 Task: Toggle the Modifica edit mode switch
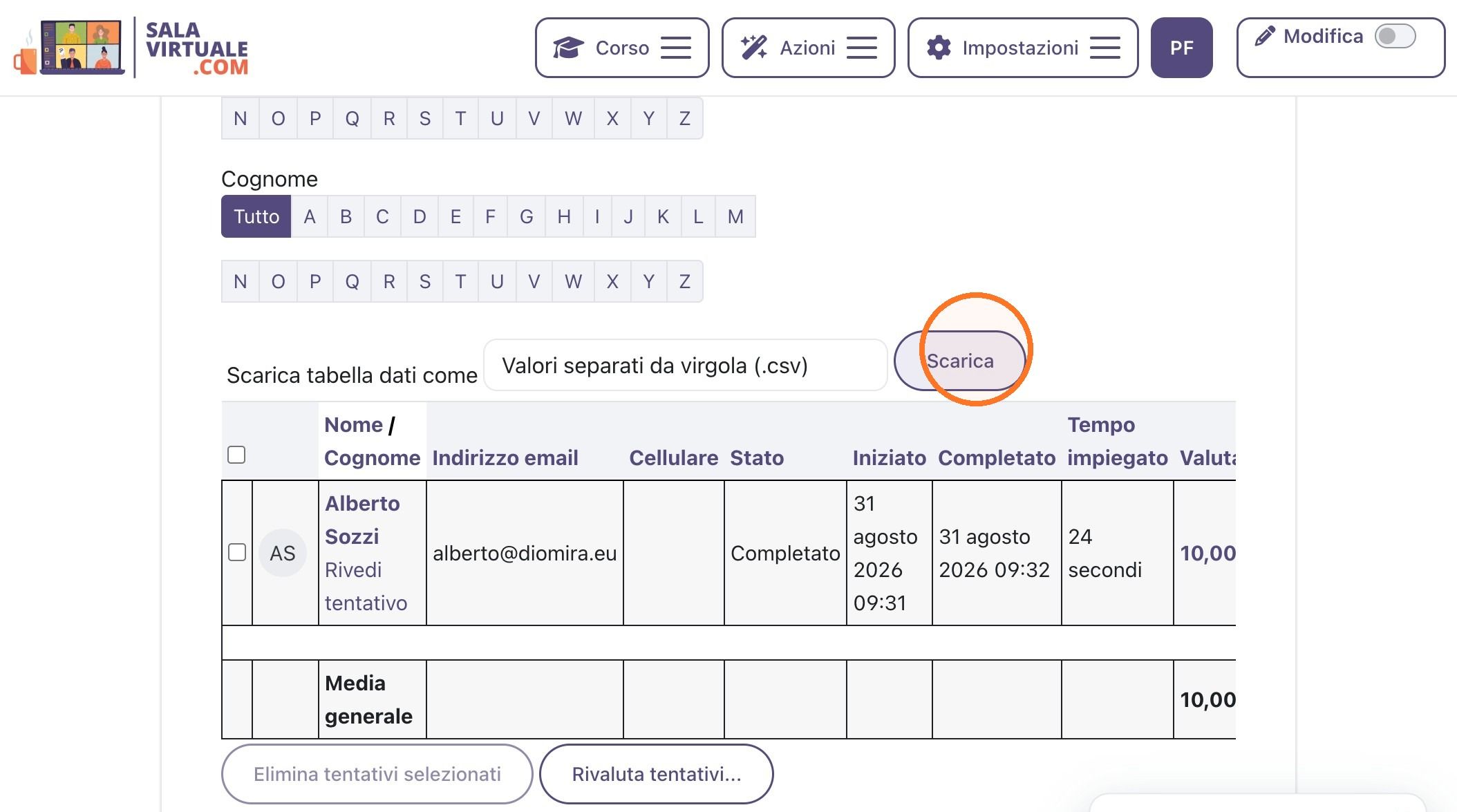pyautogui.click(x=1395, y=36)
